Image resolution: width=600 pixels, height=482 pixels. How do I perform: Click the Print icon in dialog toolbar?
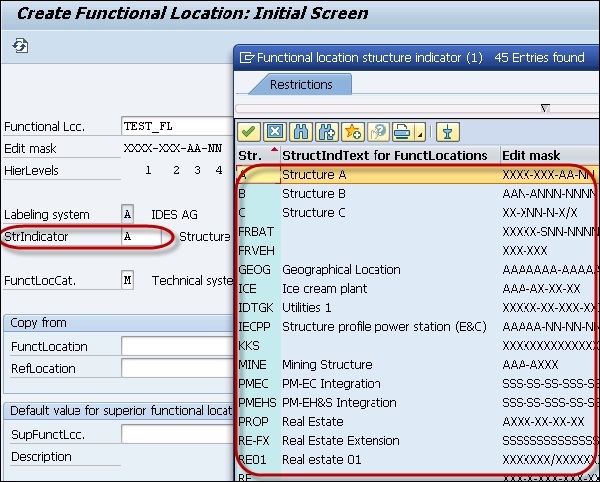(x=402, y=131)
